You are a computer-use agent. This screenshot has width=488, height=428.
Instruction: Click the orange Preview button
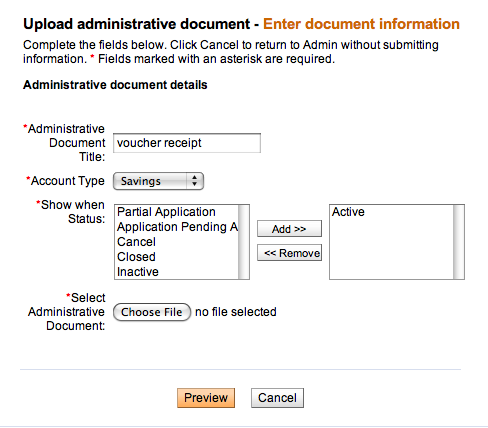point(206,398)
